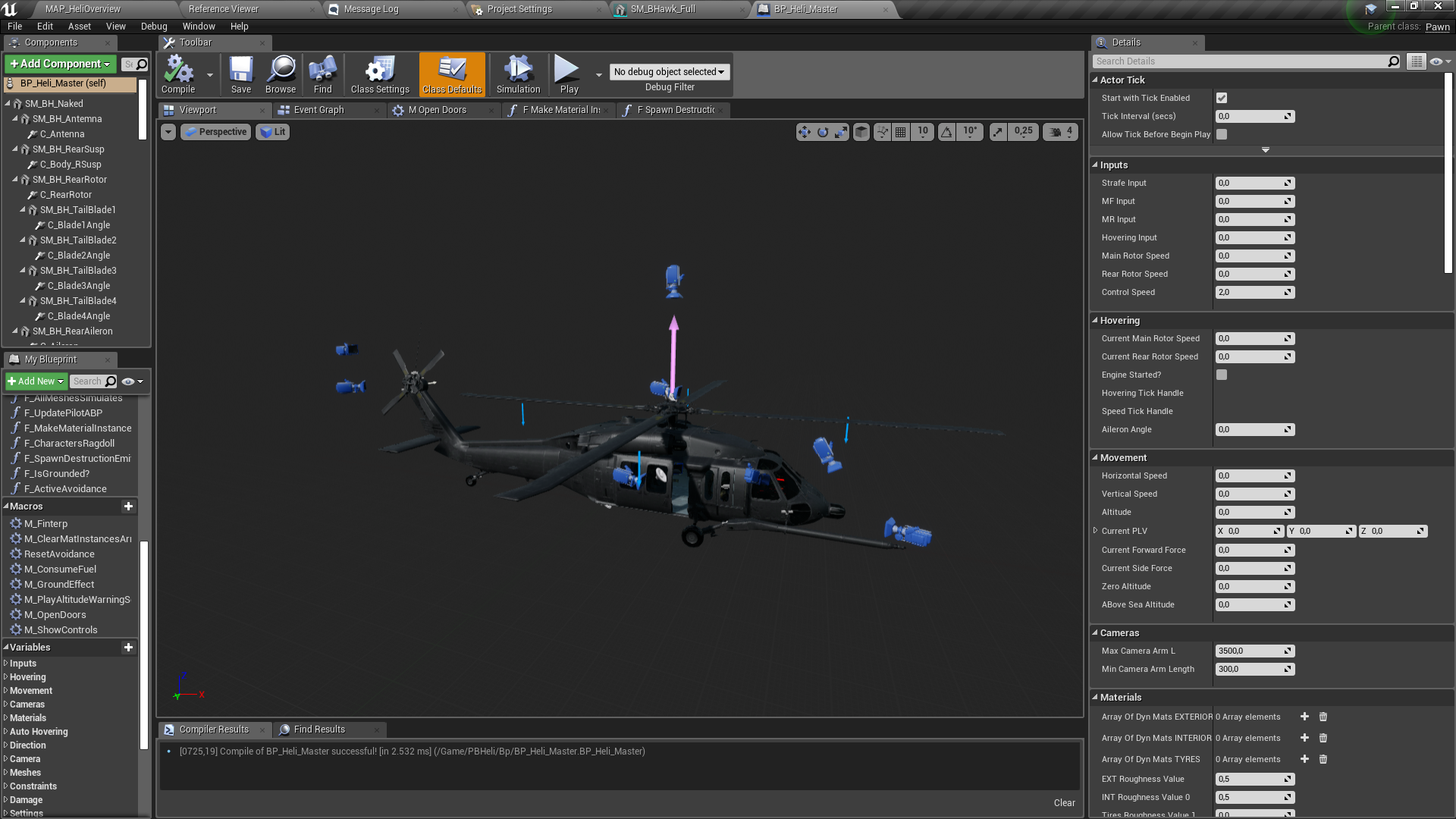1456x819 pixels.
Task: Click Add Component in the Components panel
Action: click(58, 64)
